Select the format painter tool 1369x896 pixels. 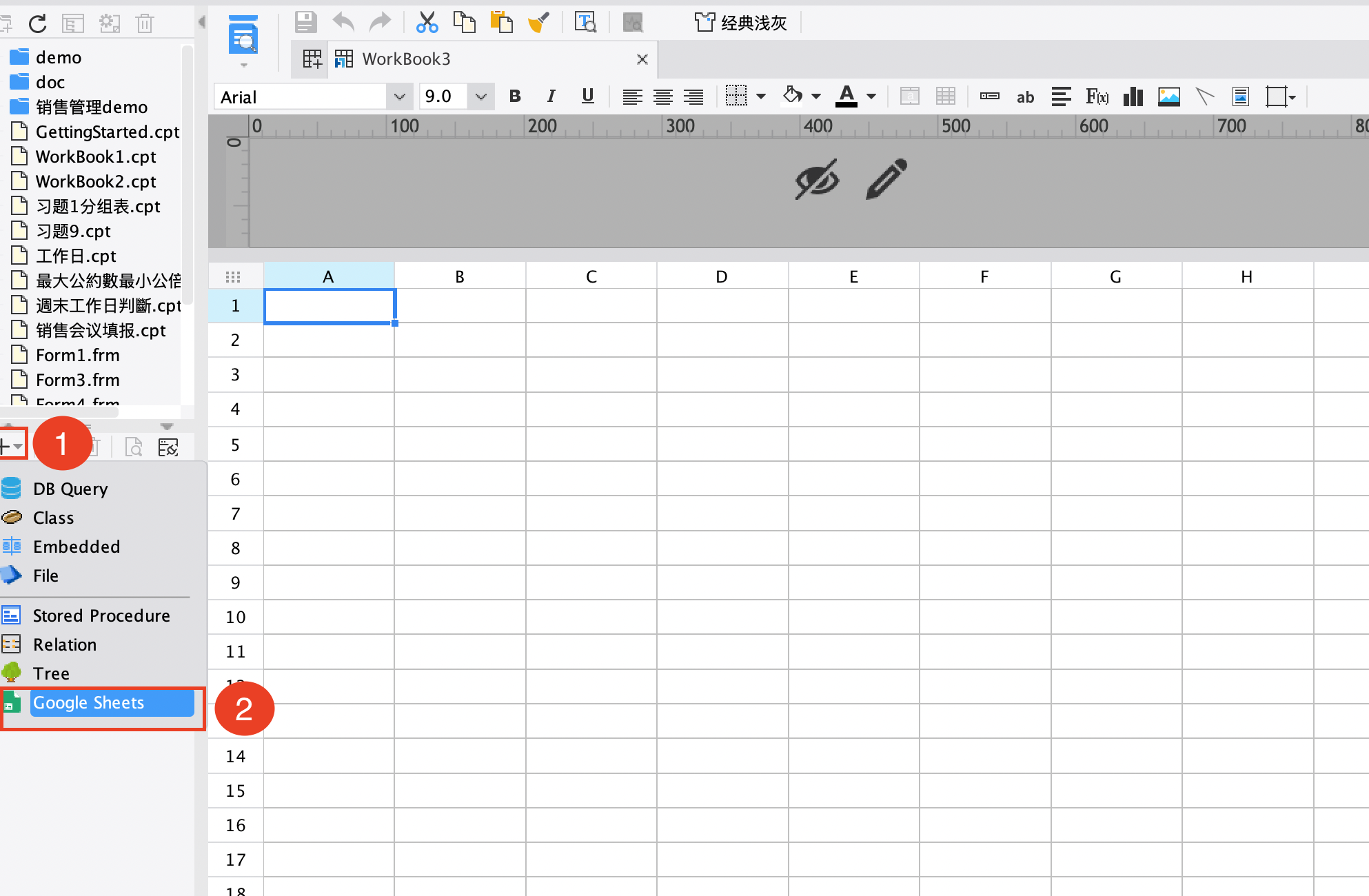pos(540,21)
